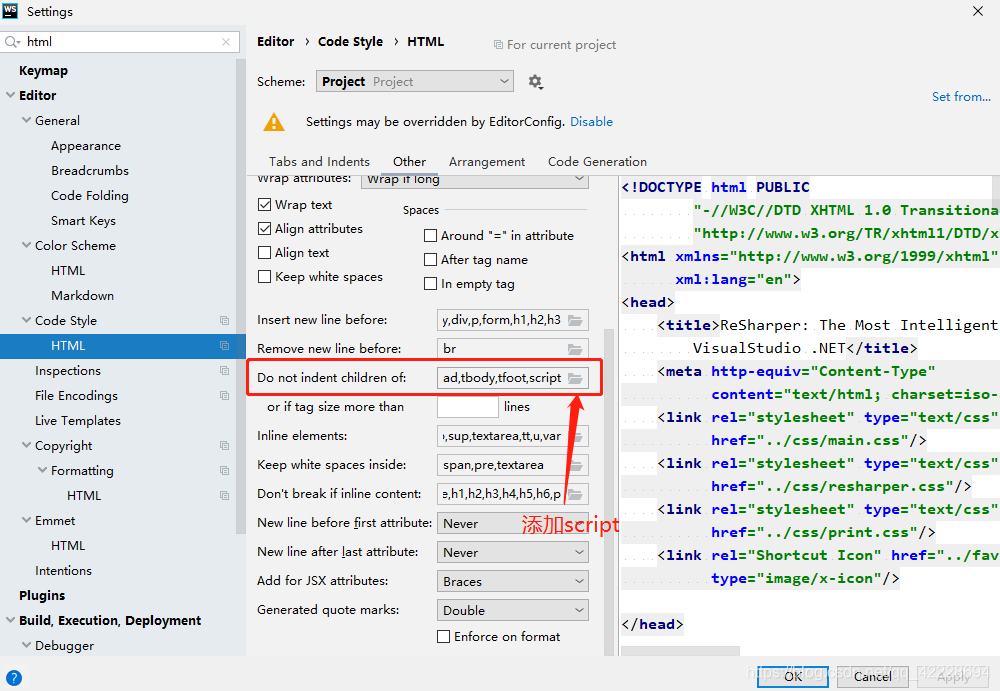
Task: Click Code Style breadcrumb
Action: pos(350,42)
